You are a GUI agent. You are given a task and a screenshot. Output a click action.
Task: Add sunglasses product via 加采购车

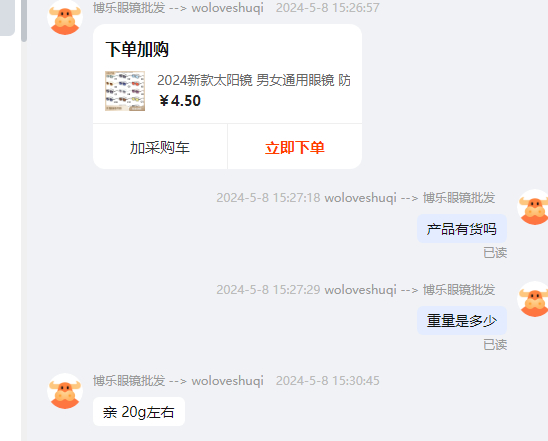[x=160, y=147]
